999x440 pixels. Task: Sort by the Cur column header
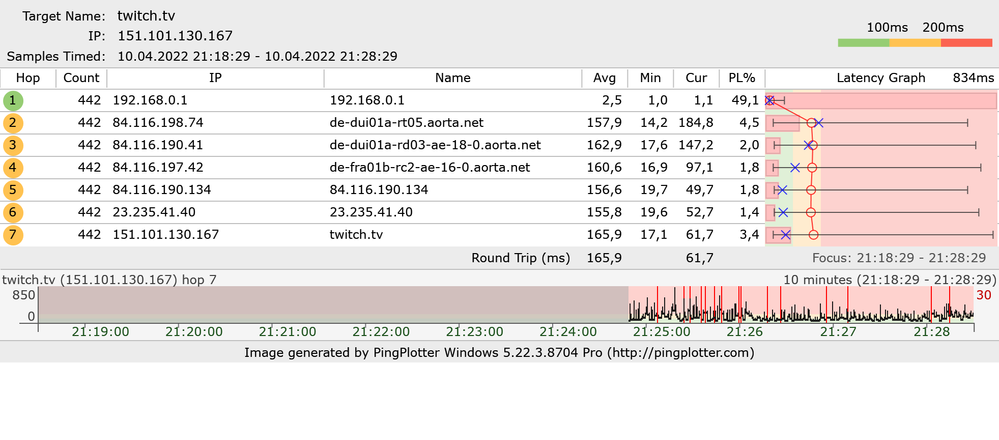[696, 78]
